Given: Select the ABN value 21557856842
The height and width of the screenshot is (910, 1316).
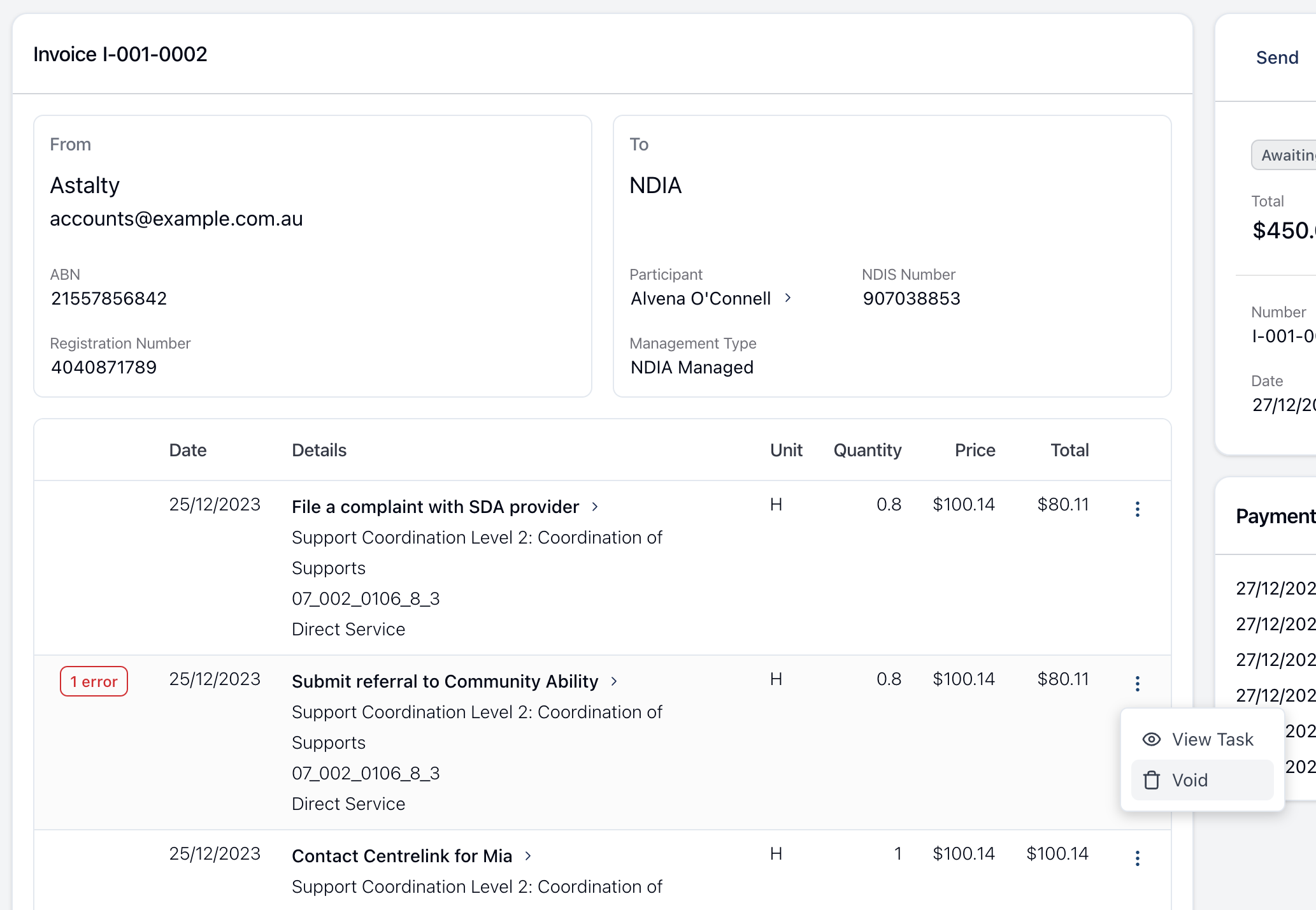Looking at the screenshot, I should point(109,298).
